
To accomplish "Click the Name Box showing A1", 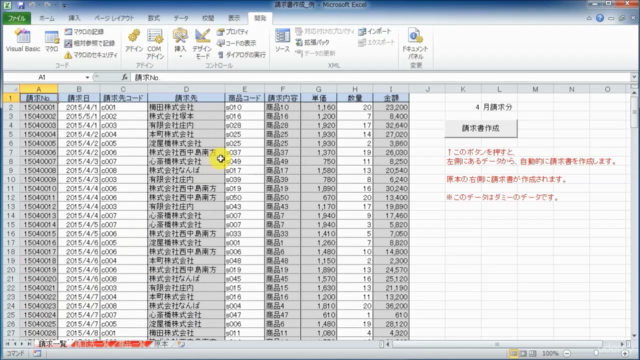I will tap(43, 77).
